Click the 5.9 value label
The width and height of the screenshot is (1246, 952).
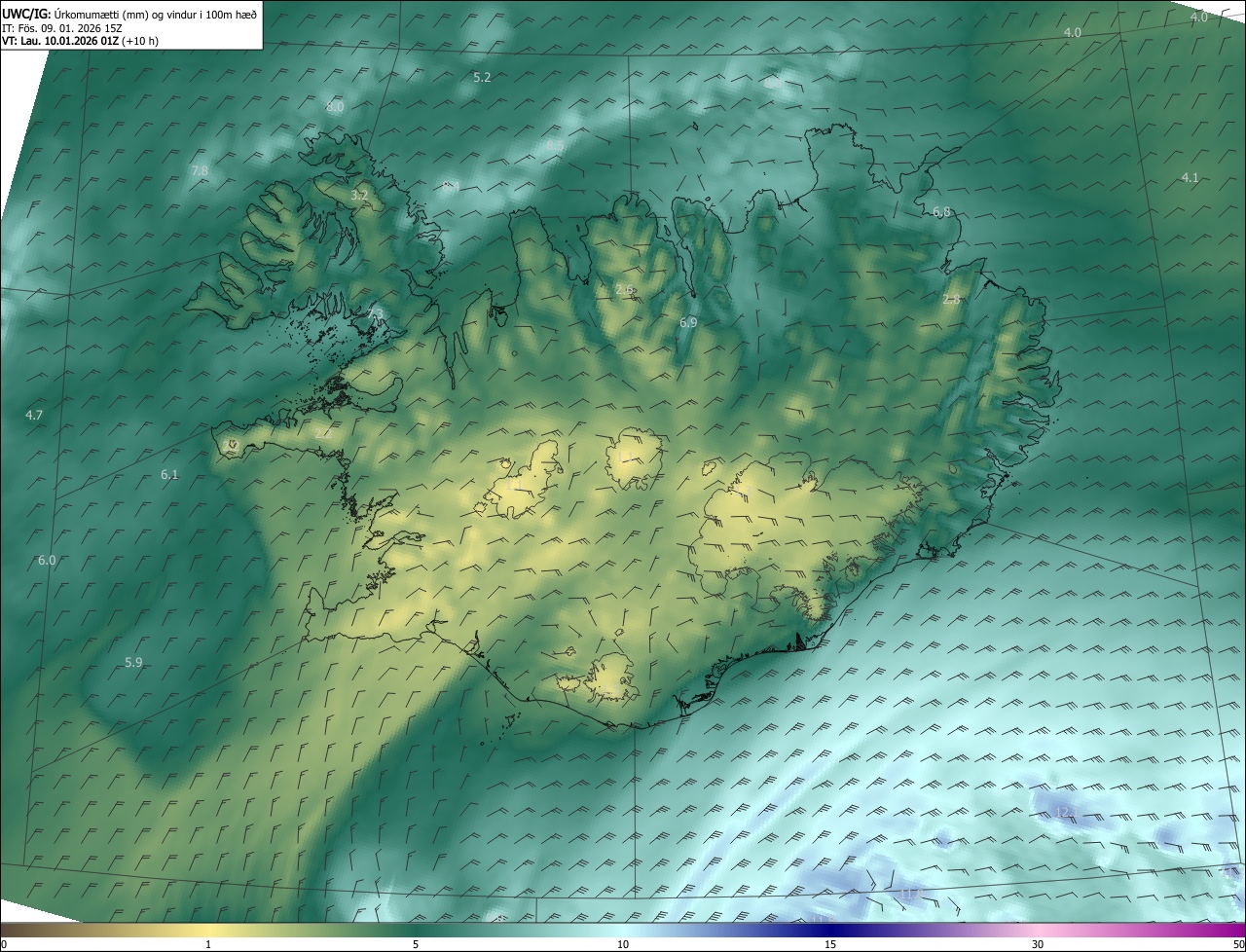tap(133, 662)
